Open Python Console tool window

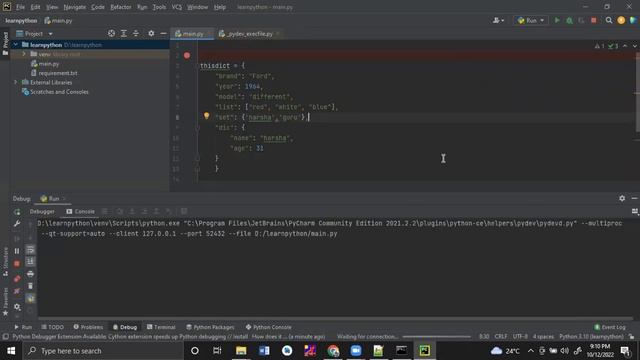(269, 327)
